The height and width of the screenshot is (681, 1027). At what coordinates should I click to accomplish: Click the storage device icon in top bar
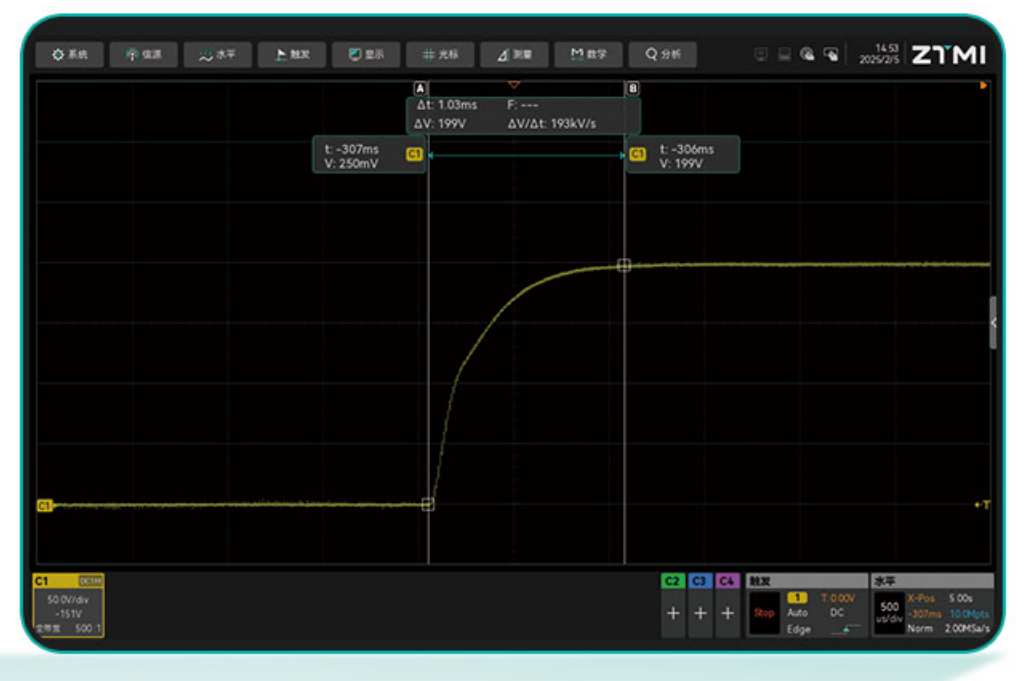tap(784, 54)
